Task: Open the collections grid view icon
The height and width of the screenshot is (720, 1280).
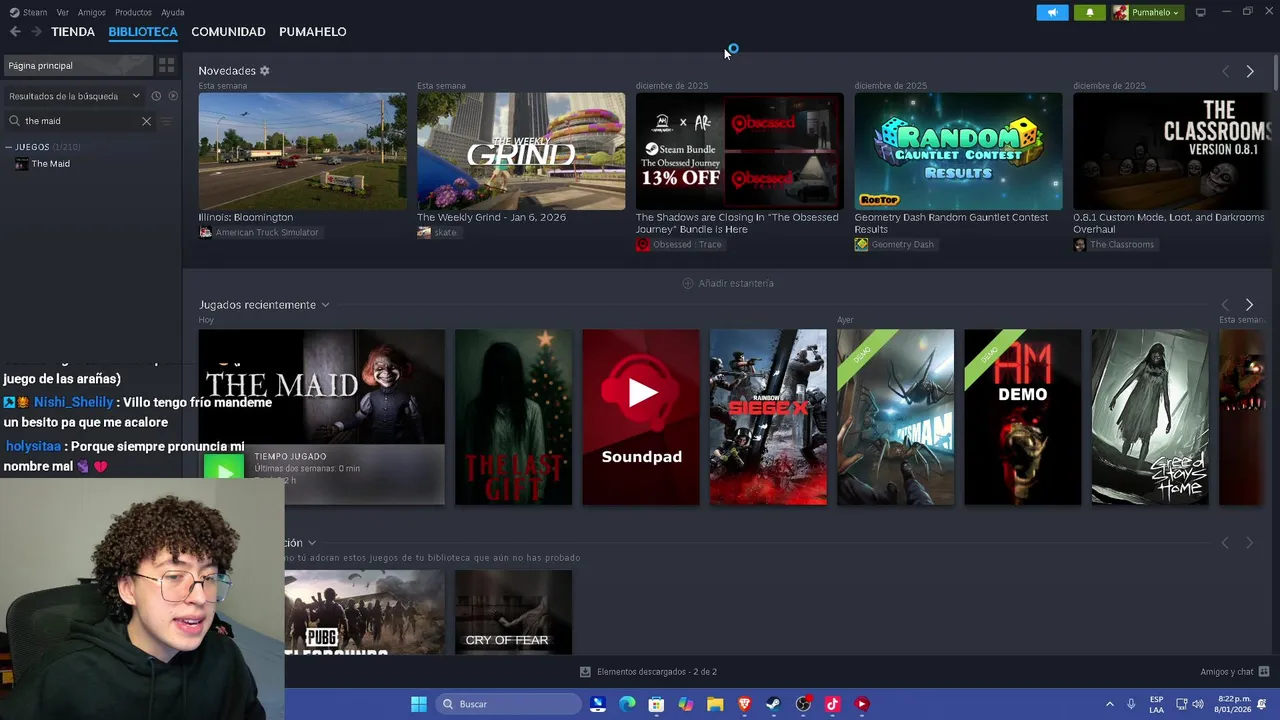Action: (x=166, y=65)
